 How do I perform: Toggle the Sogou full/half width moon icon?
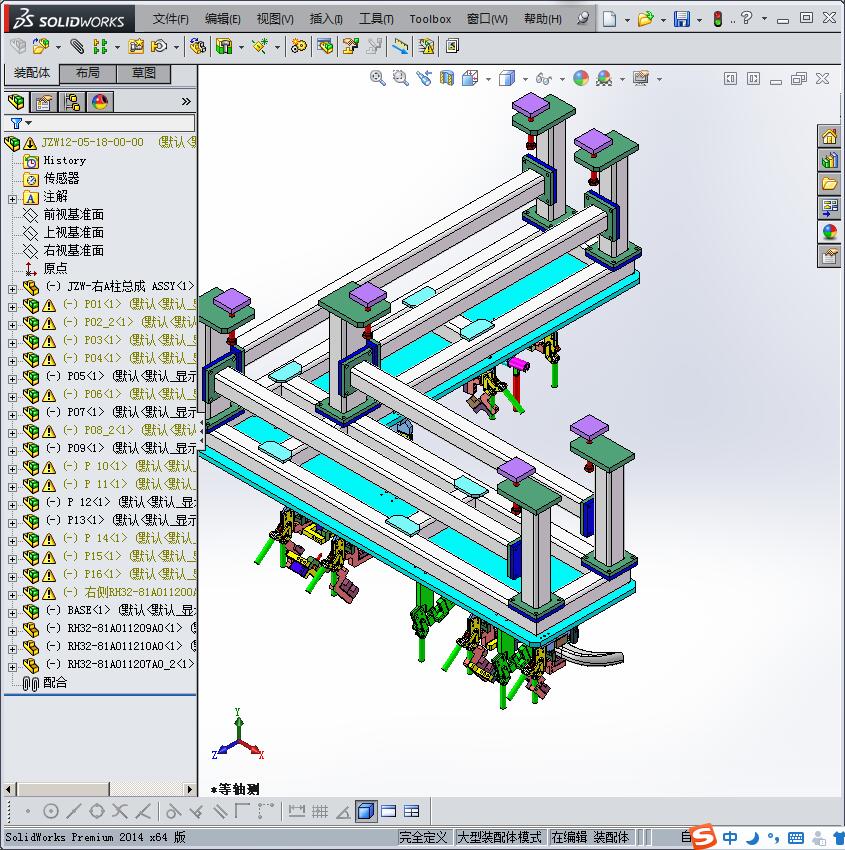(x=753, y=838)
